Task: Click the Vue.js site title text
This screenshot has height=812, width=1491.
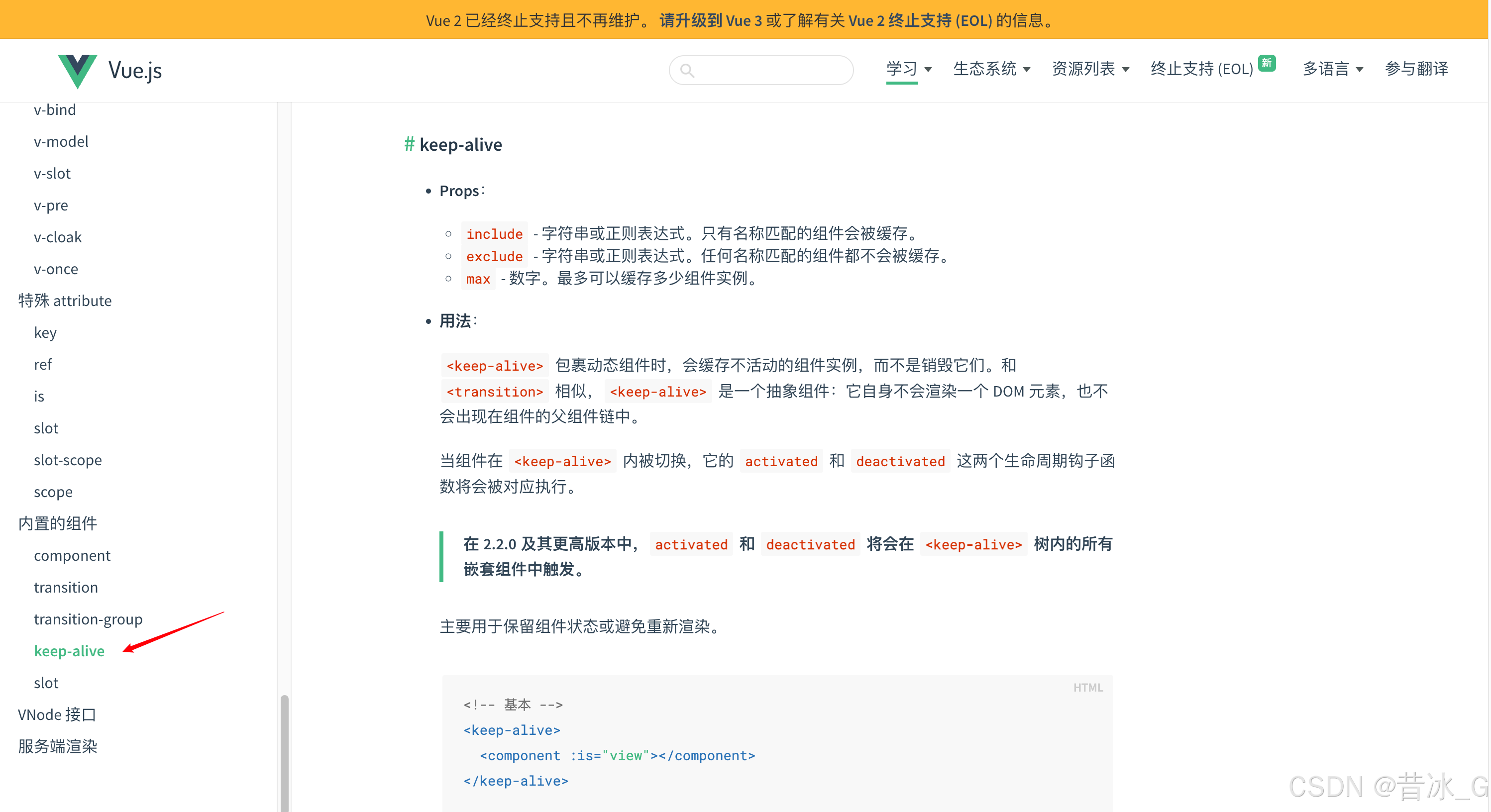Action: click(135, 71)
